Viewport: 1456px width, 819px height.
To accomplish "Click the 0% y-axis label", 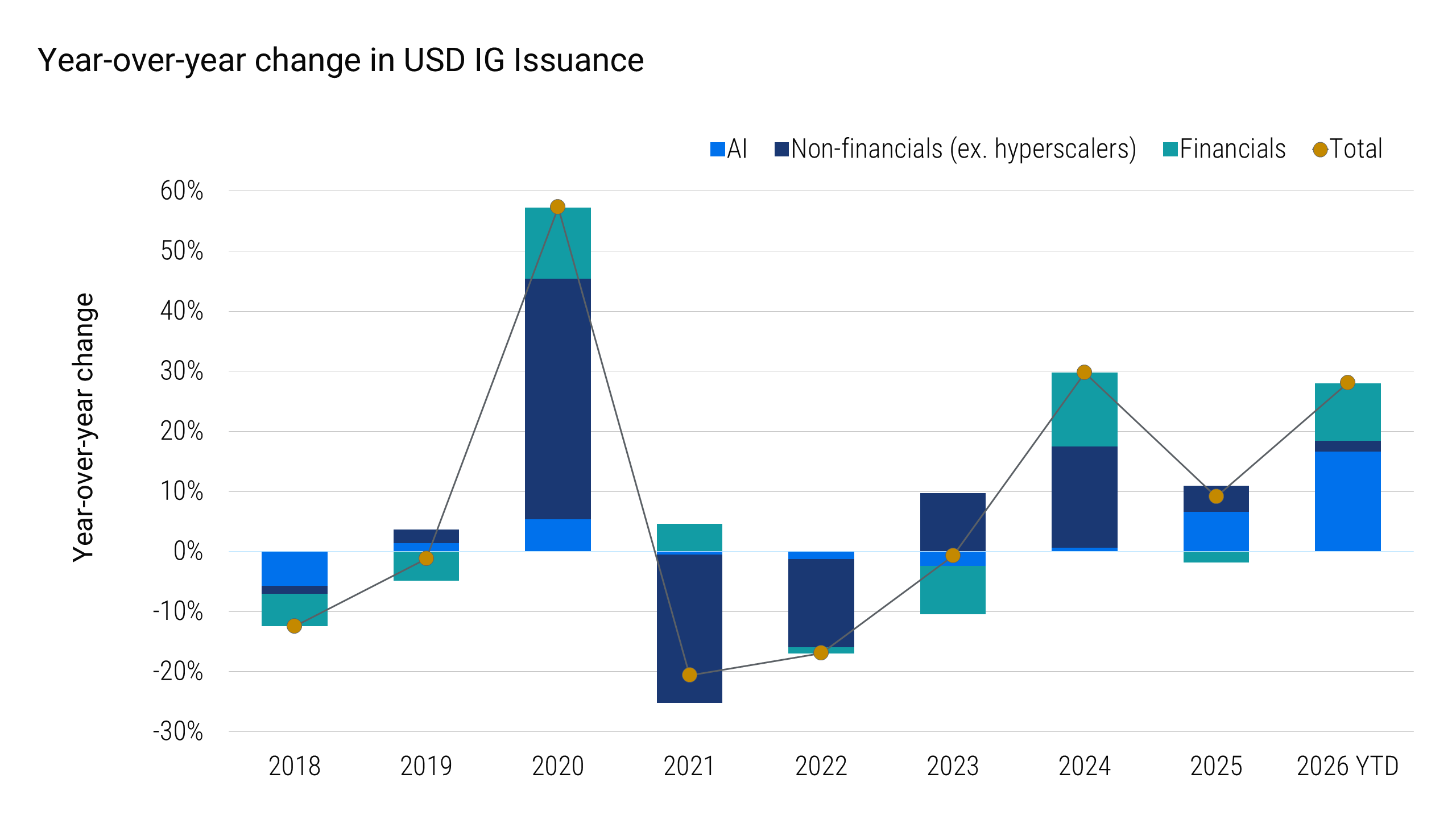I will pos(188,551).
